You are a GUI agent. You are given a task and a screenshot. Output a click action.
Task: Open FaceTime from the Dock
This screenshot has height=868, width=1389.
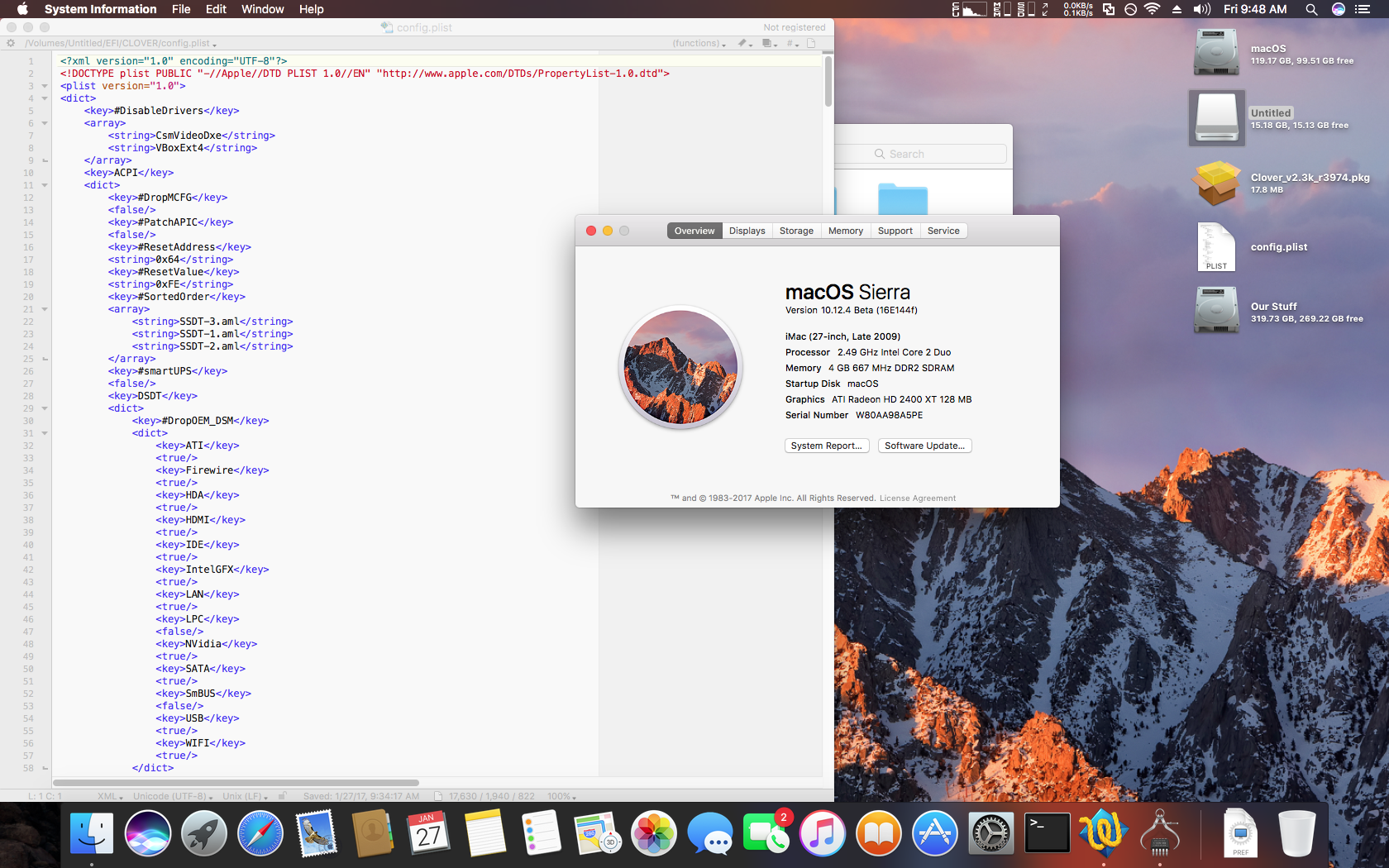pos(766,833)
